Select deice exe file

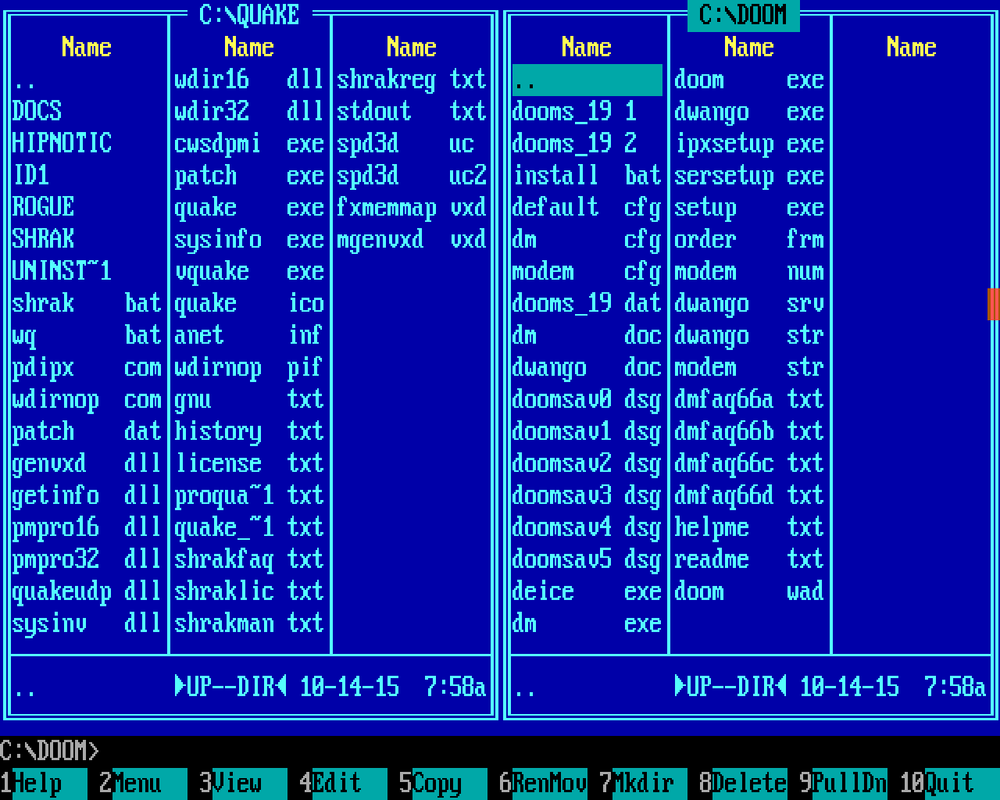coord(587,592)
